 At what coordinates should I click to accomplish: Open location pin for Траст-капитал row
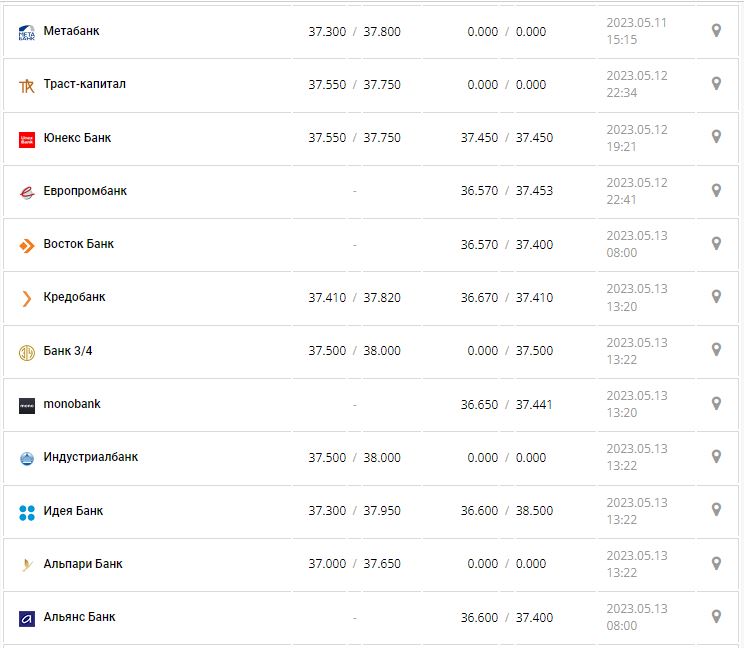pos(716,84)
